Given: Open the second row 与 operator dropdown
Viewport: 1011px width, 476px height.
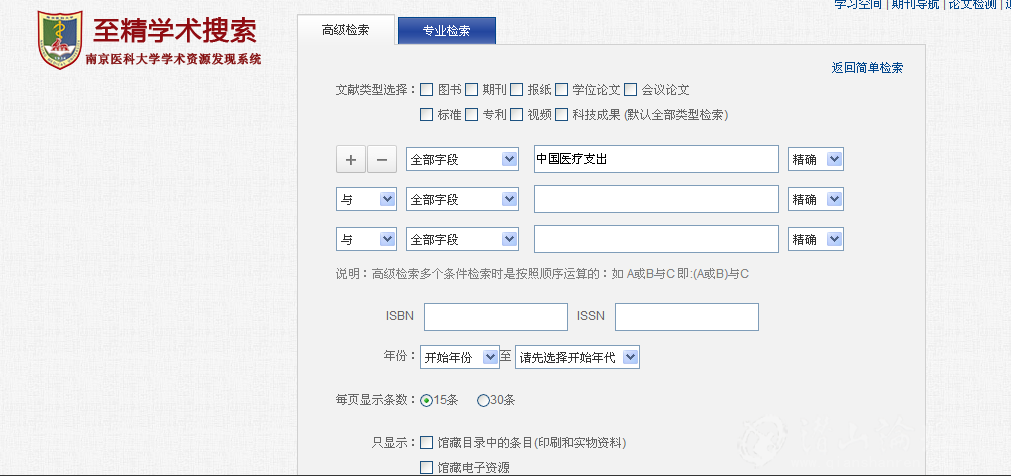Looking at the screenshot, I should click(366, 200).
